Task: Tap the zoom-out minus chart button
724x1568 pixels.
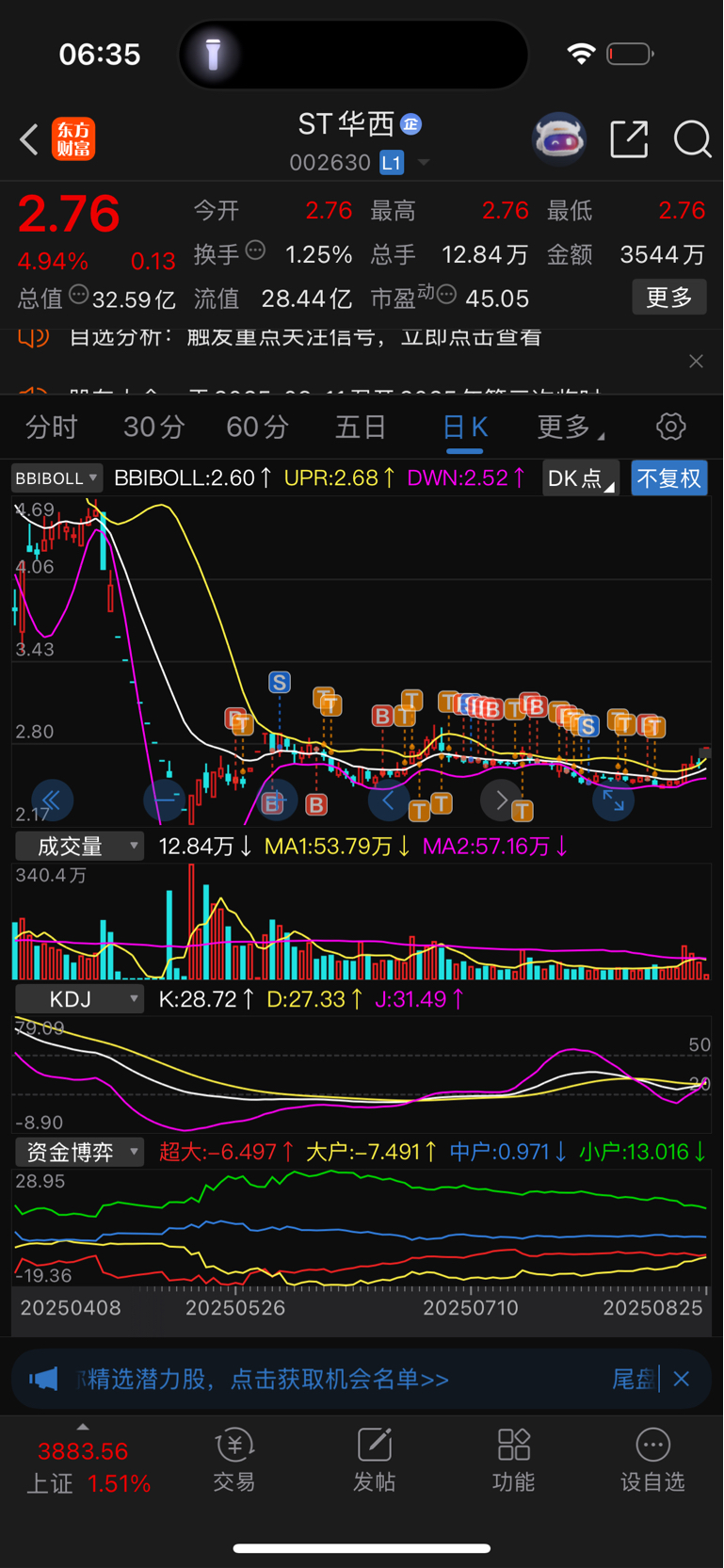Action: (164, 801)
